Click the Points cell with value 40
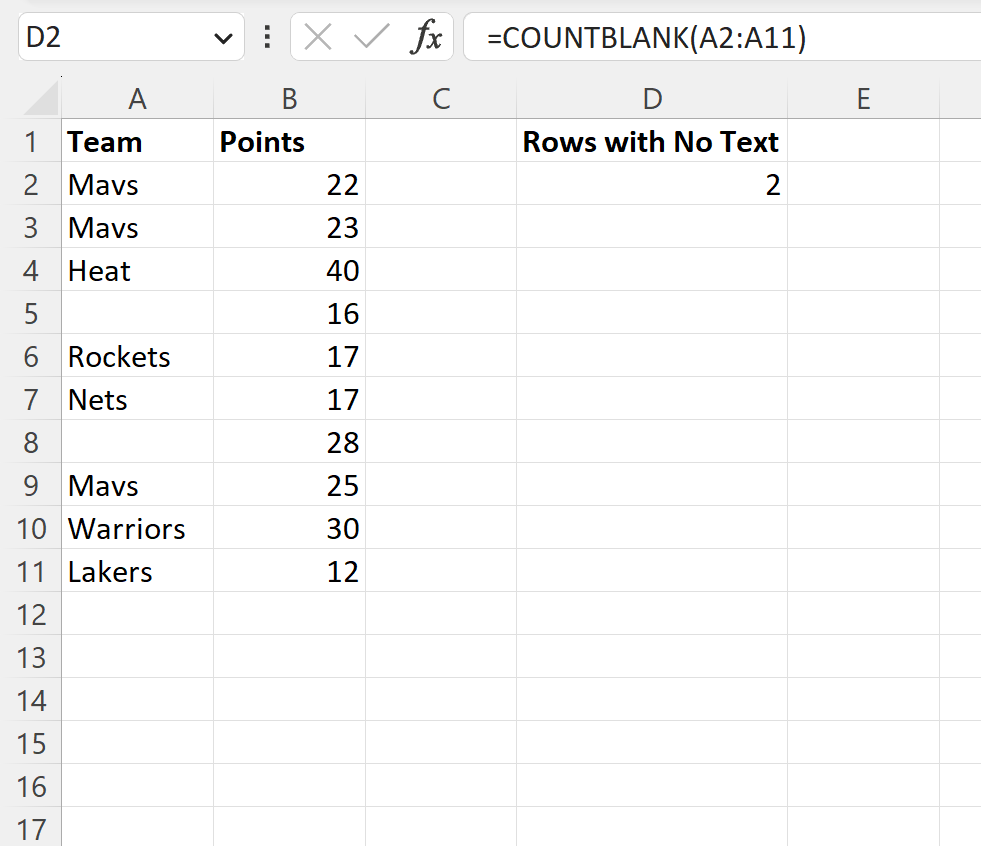The height and width of the screenshot is (846, 981). pos(289,271)
